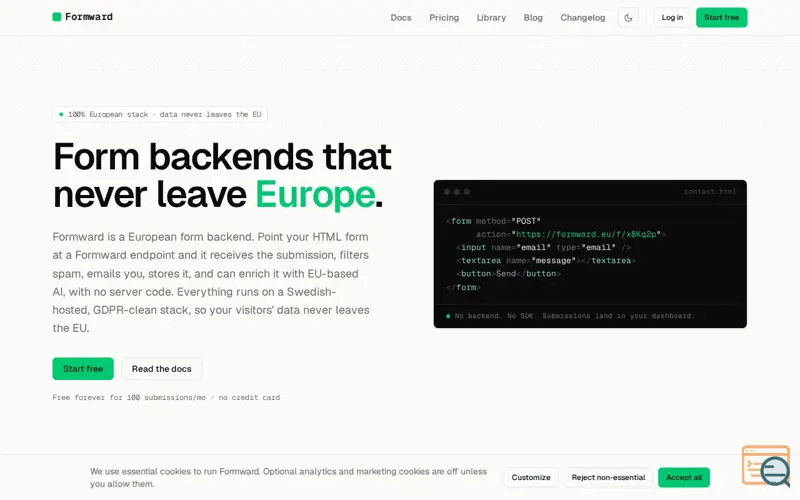
Task: Click the forward.eu action URL in code
Action: [586, 234]
